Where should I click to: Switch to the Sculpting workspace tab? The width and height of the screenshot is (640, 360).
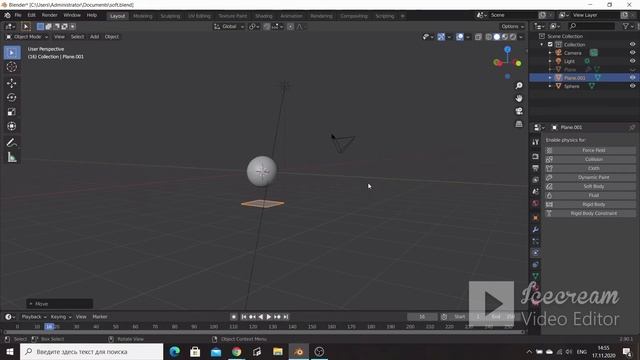[170, 16]
